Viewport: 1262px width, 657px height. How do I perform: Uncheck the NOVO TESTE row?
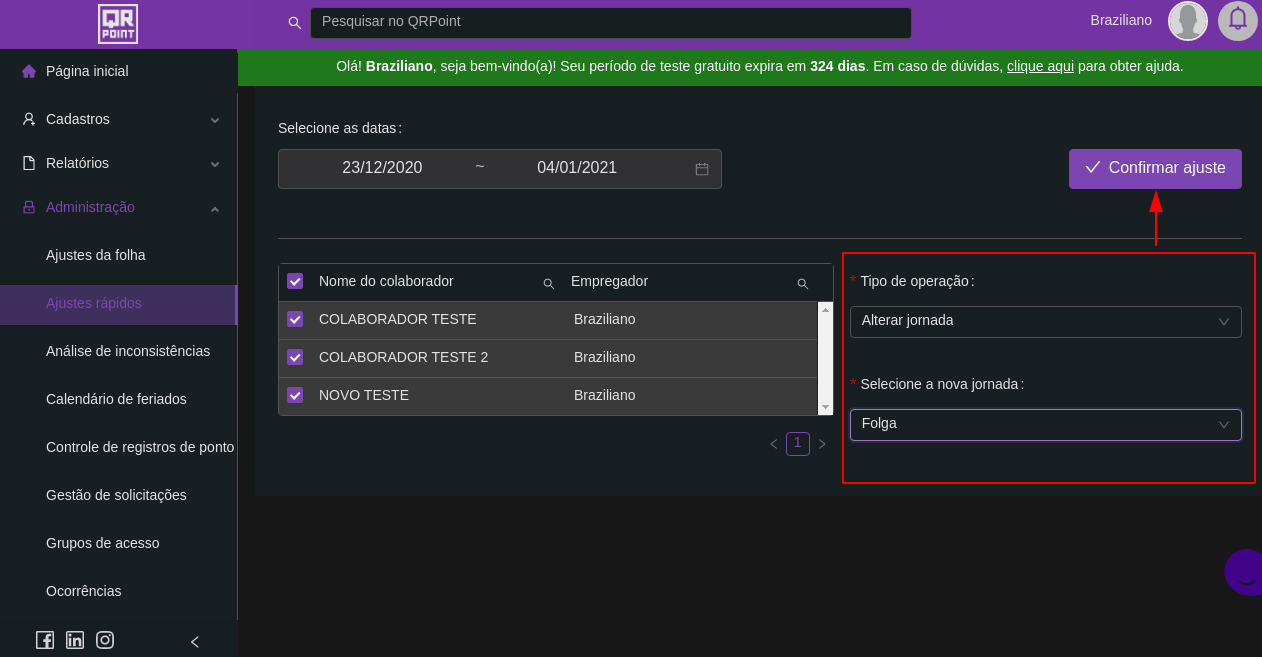tap(295, 395)
